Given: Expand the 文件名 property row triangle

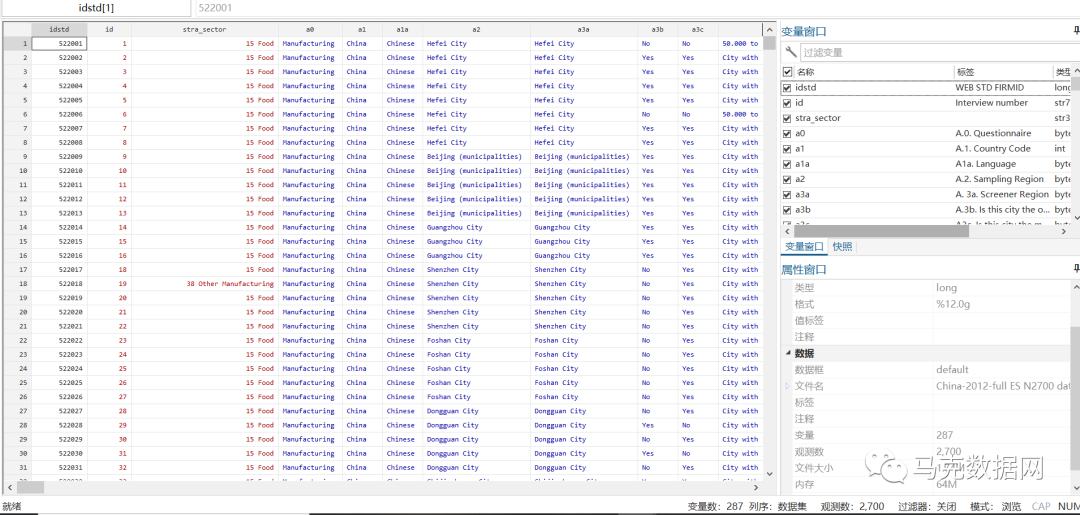Looking at the screenshot, I should click(788, 386).
